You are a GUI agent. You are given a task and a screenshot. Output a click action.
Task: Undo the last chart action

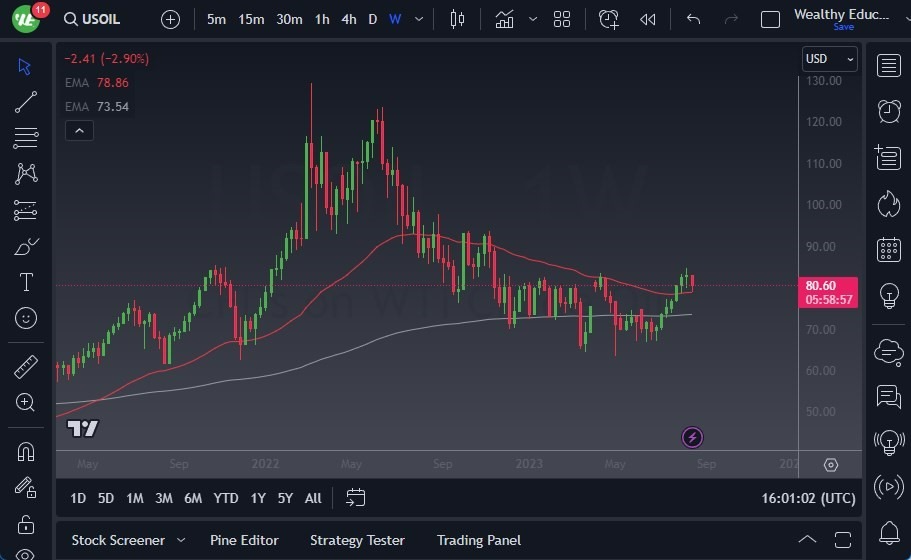[x=693, y=19]
